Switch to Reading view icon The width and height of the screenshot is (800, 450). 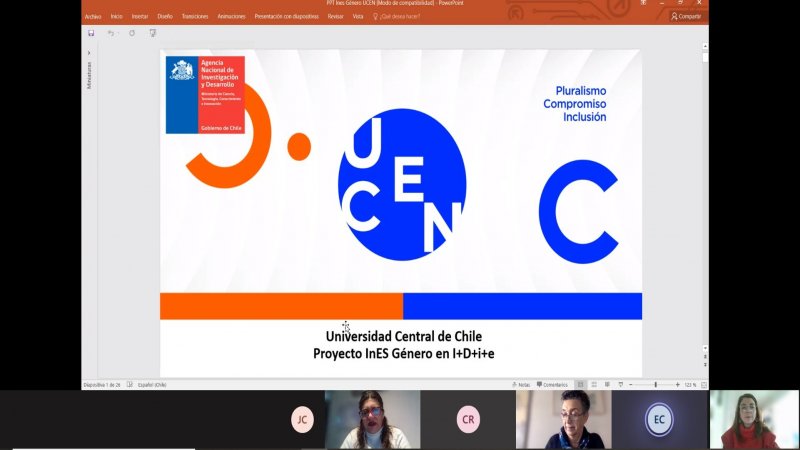(x=607, y=385)
